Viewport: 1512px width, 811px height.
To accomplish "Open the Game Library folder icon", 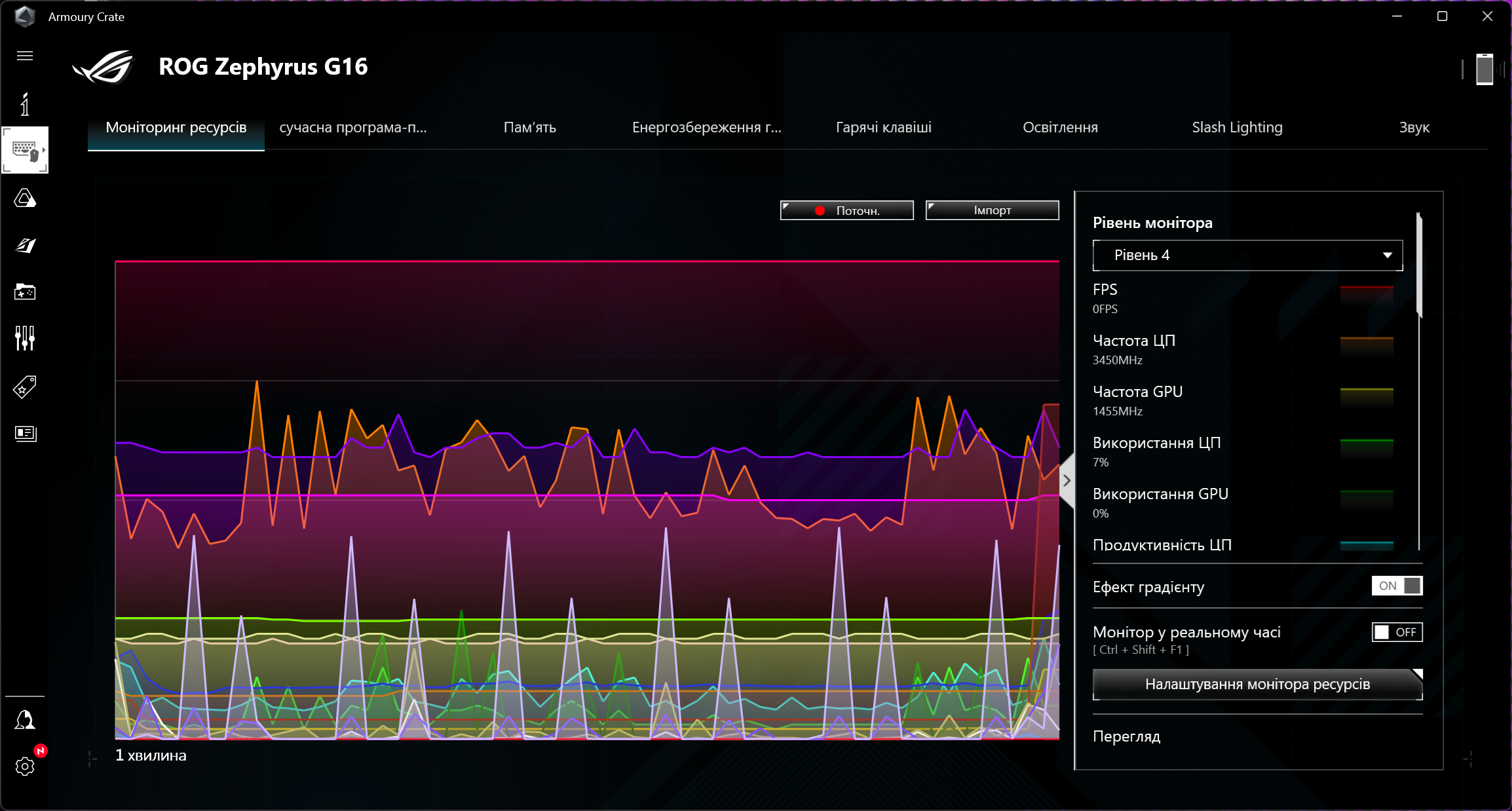I will (25, 292).
